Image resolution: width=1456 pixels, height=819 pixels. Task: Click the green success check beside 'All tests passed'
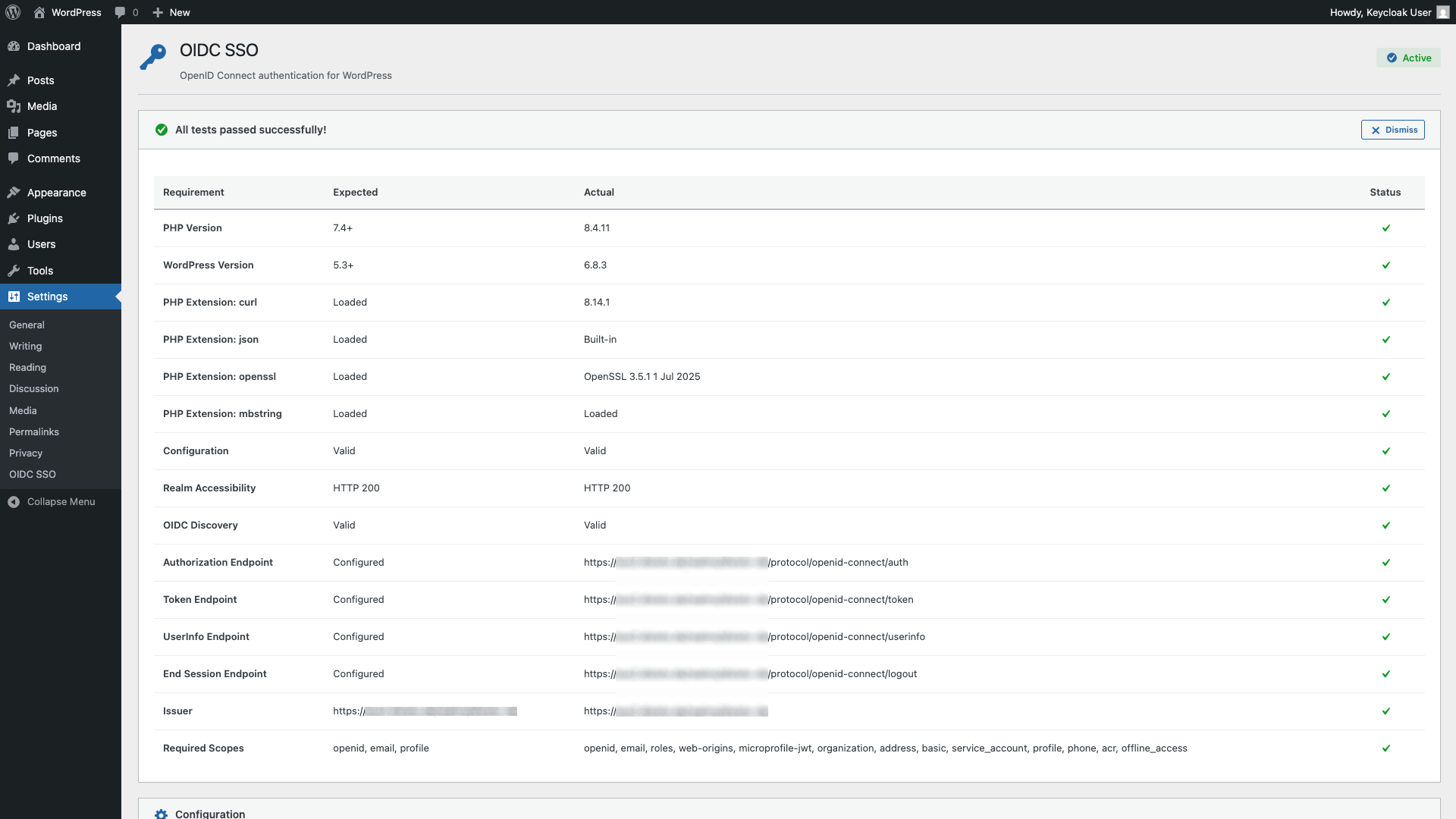pos(162,130)
